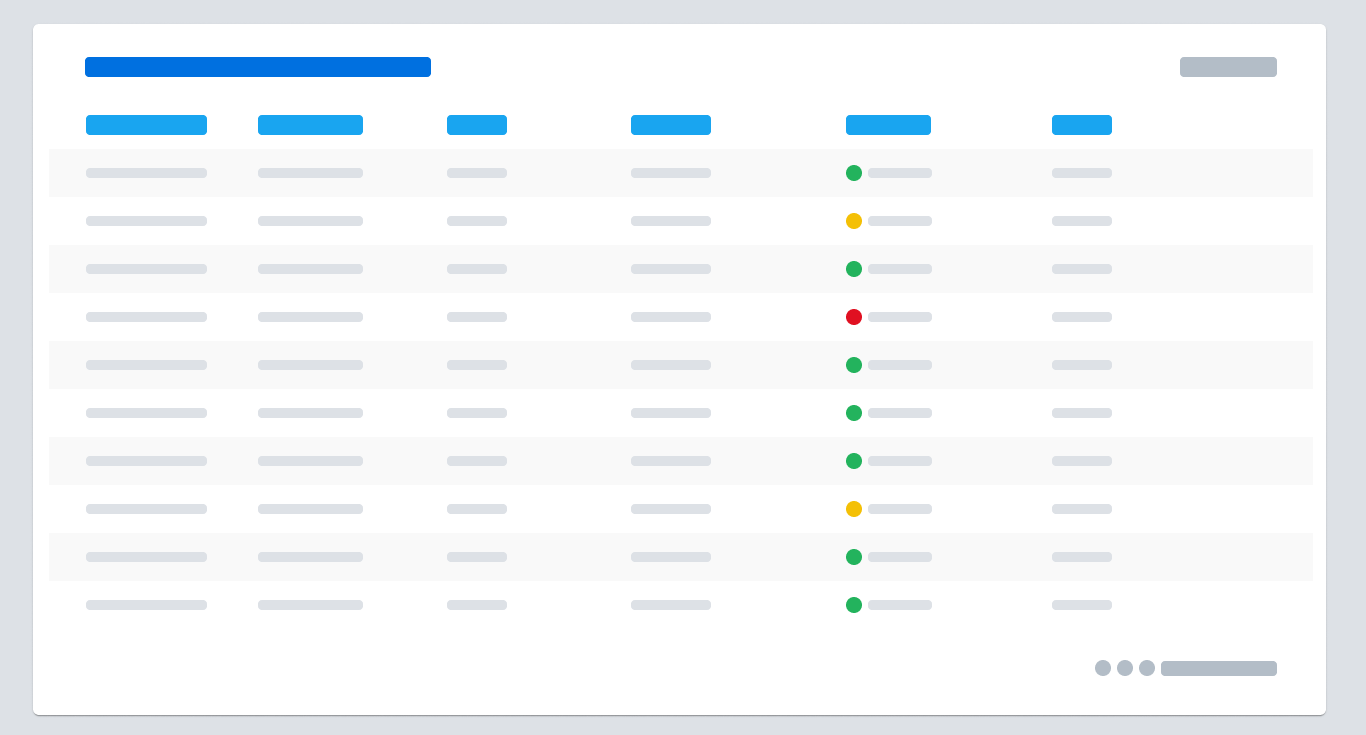Image resolution: width=1366 pixels, height=735 pixels.
Task: Click the gray pagination bar at bottom right
Action: [1219, 668]
